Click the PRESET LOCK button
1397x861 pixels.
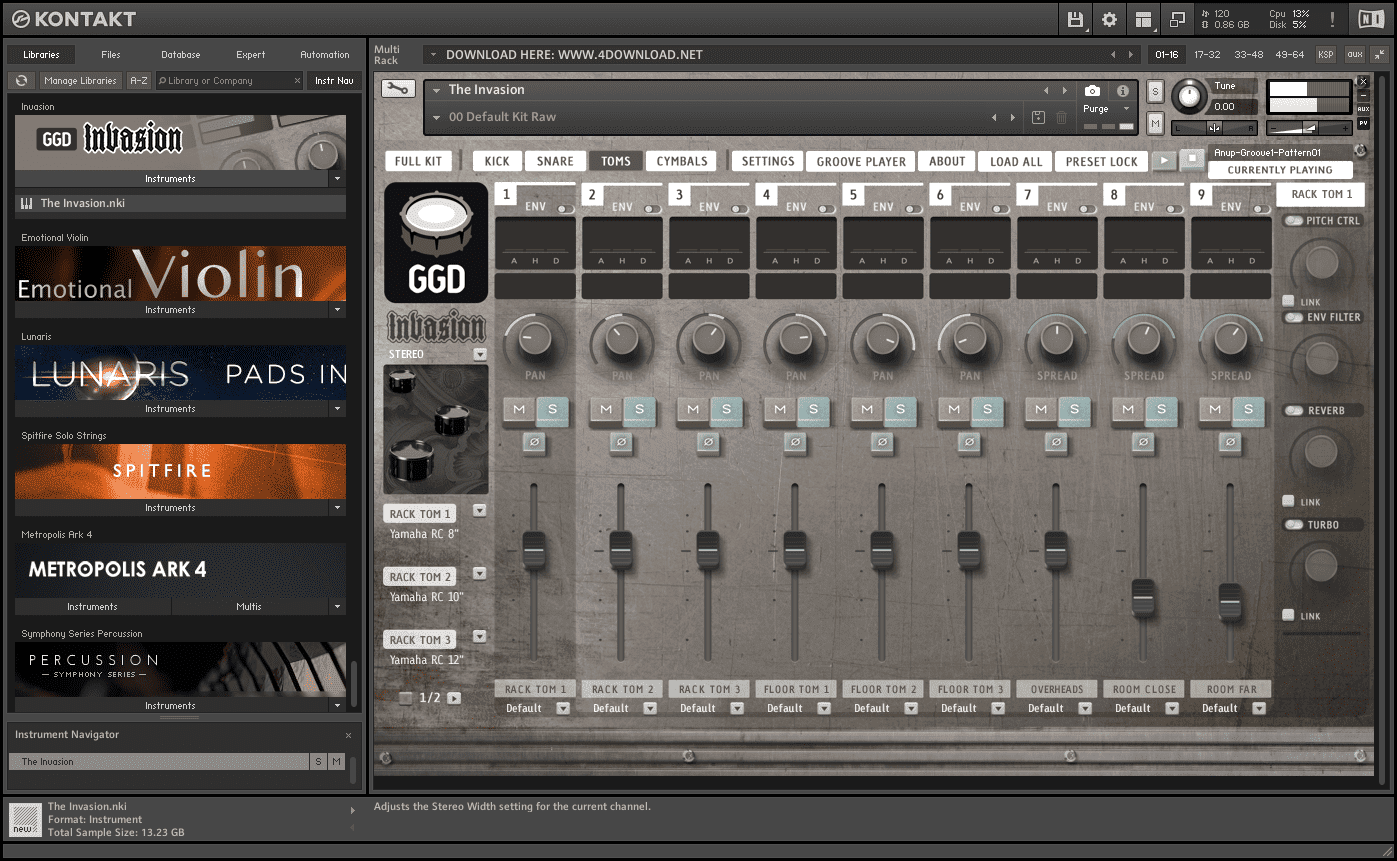[1102, 161]
